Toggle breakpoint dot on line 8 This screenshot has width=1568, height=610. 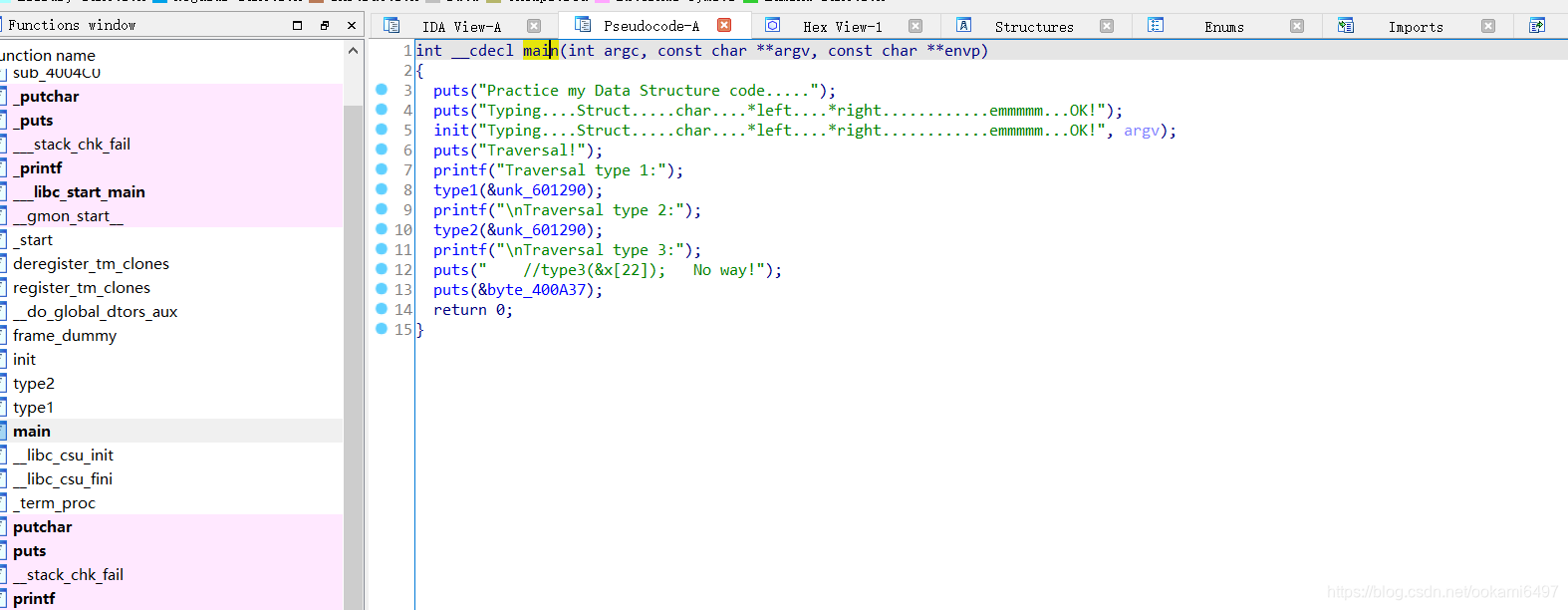pos(382,189)
